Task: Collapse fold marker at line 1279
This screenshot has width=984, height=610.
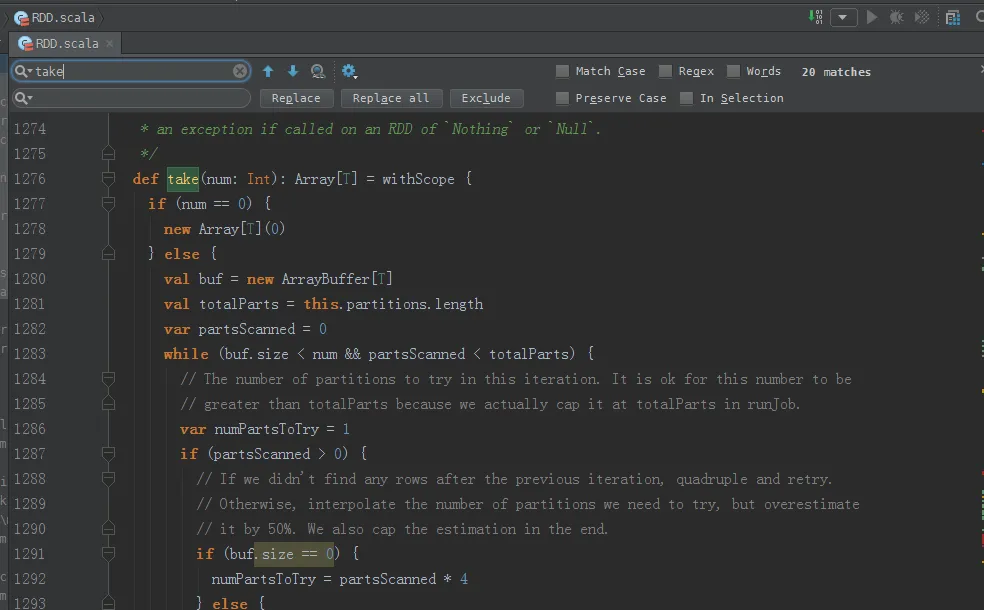Action: 109,254
